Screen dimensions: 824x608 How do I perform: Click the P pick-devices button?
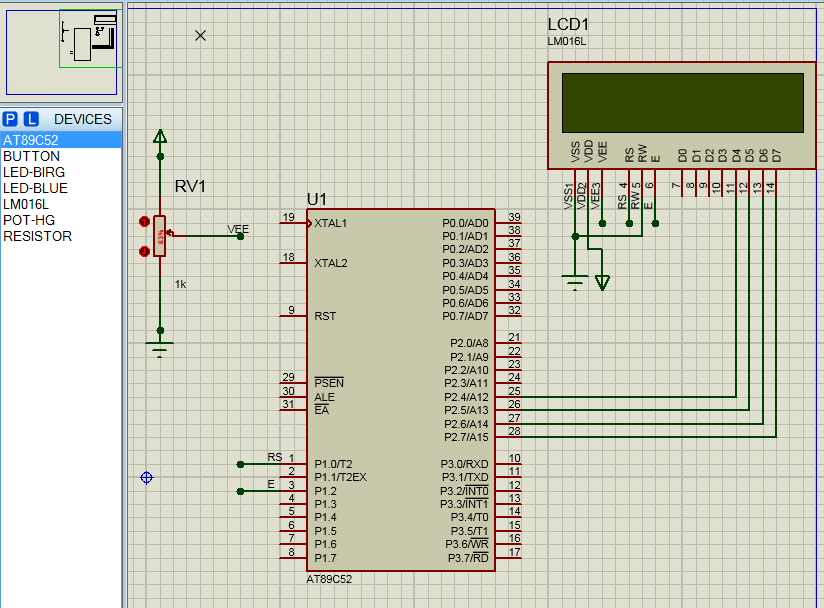(x=9, y=119)
